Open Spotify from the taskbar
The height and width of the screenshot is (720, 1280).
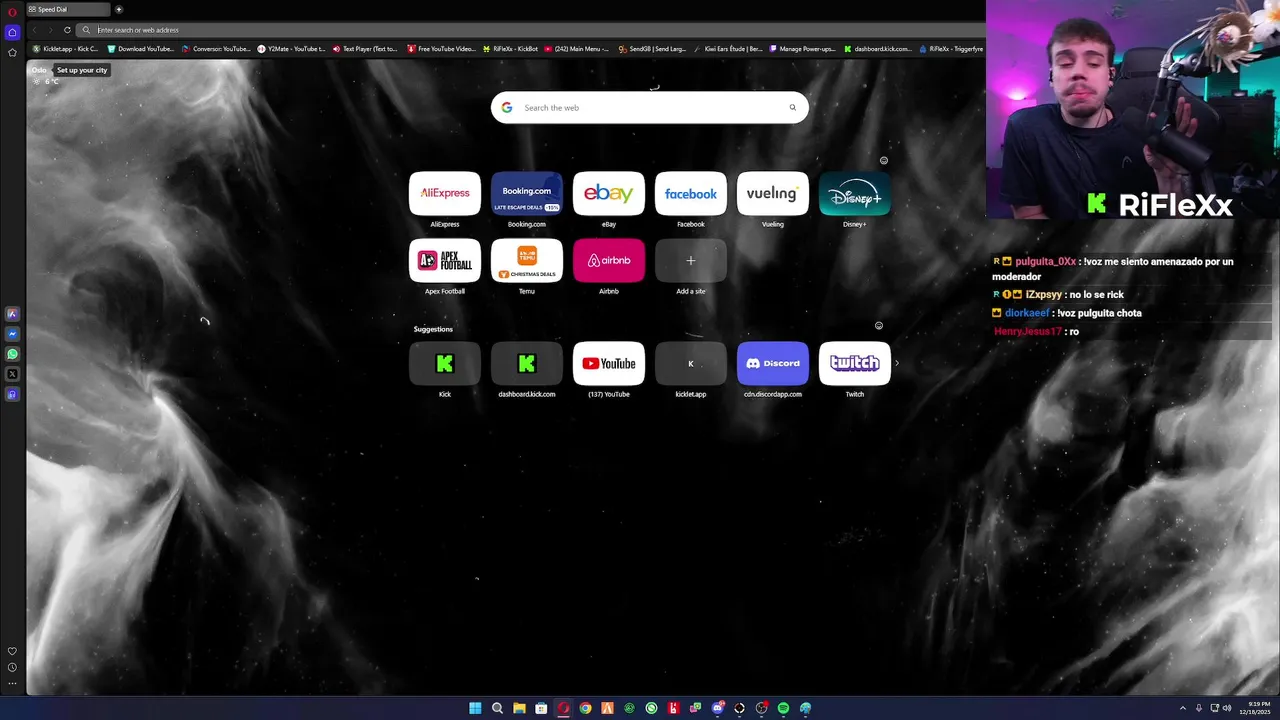[783, 708]
